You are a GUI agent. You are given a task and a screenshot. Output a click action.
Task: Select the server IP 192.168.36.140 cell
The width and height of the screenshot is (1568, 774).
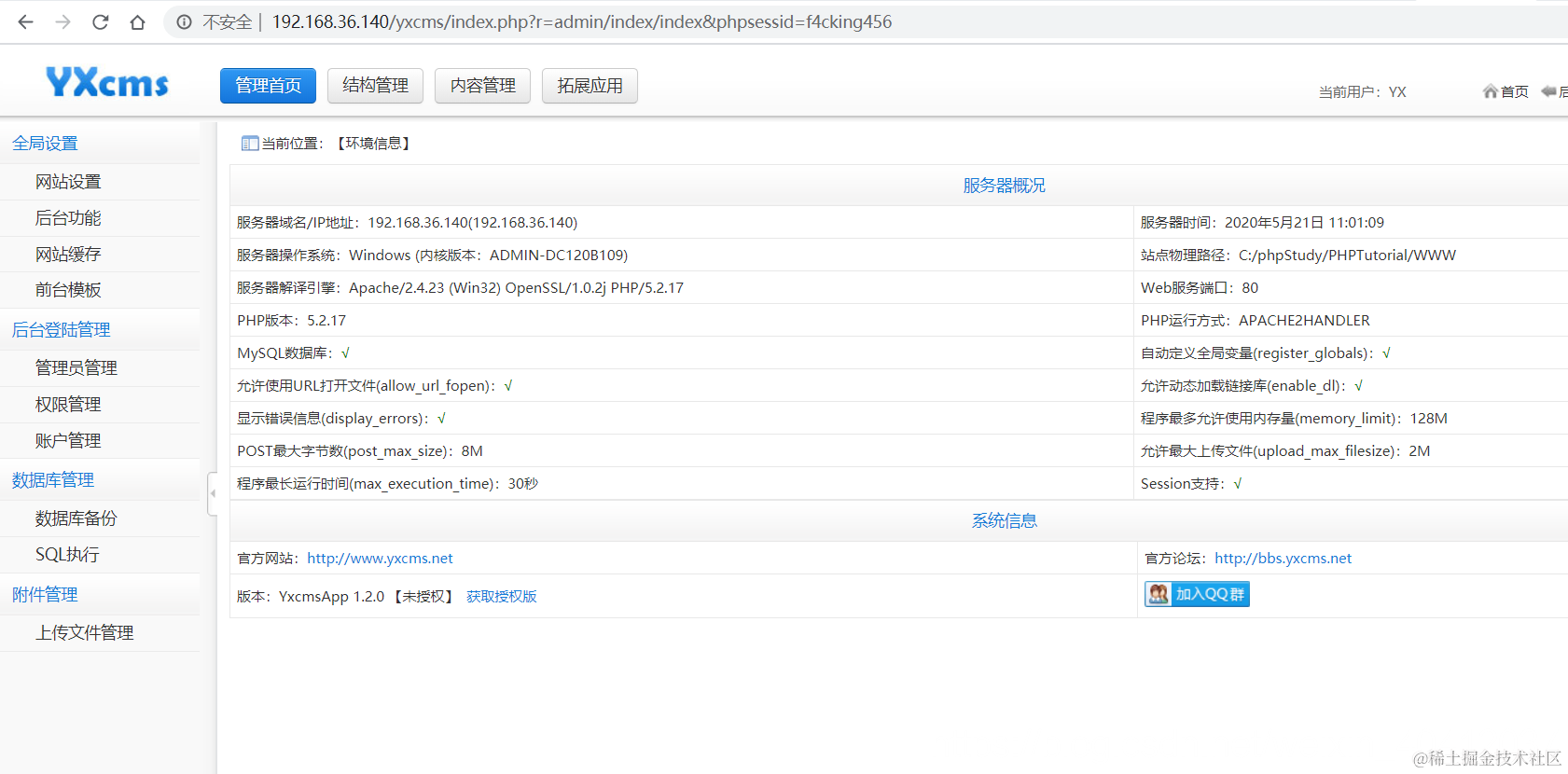pyautogui.click(x=682, y=223)
